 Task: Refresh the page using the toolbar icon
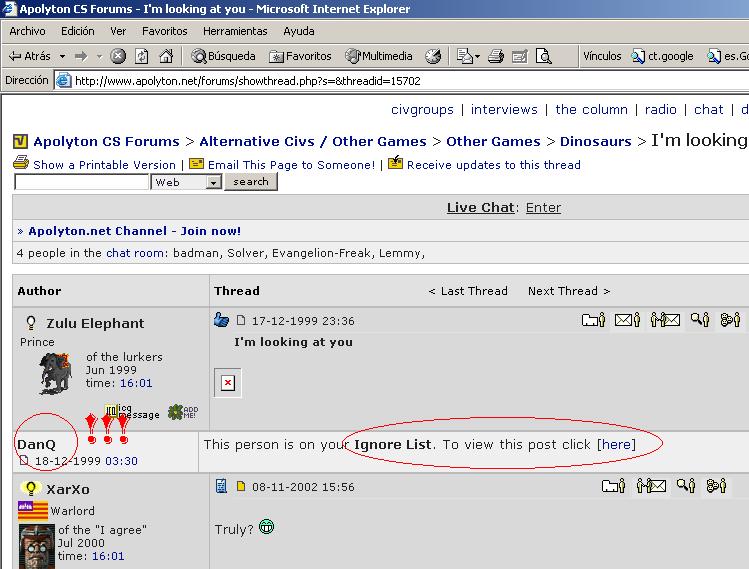tap(142, 57)
